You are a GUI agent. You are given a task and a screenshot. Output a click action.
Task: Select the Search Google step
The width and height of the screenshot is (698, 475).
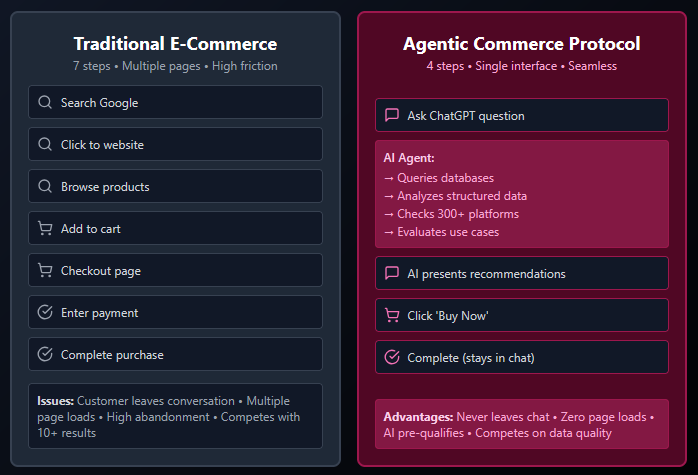click(x=176, y=103)
